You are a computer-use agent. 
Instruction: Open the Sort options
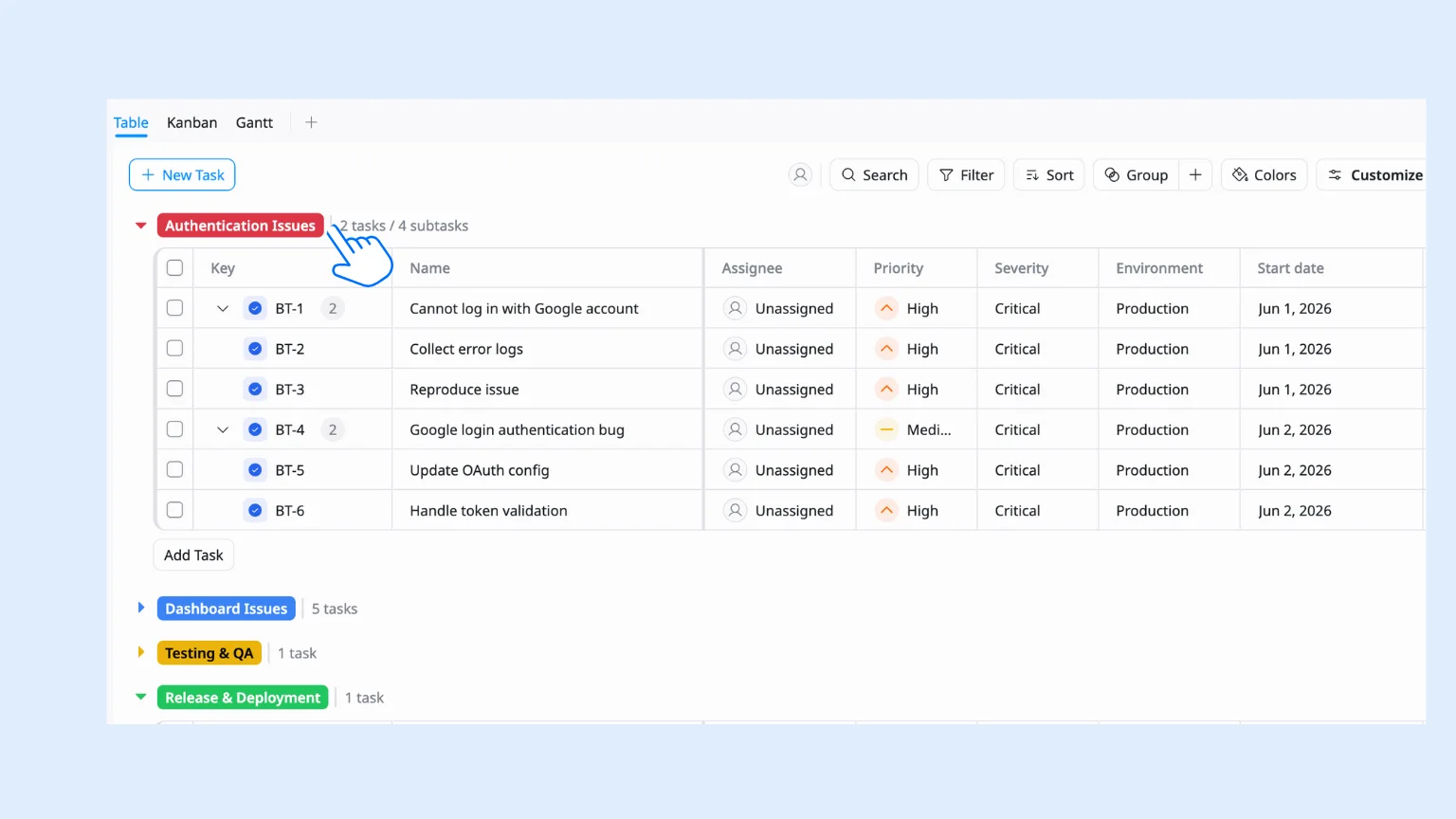pos(1049,174)
